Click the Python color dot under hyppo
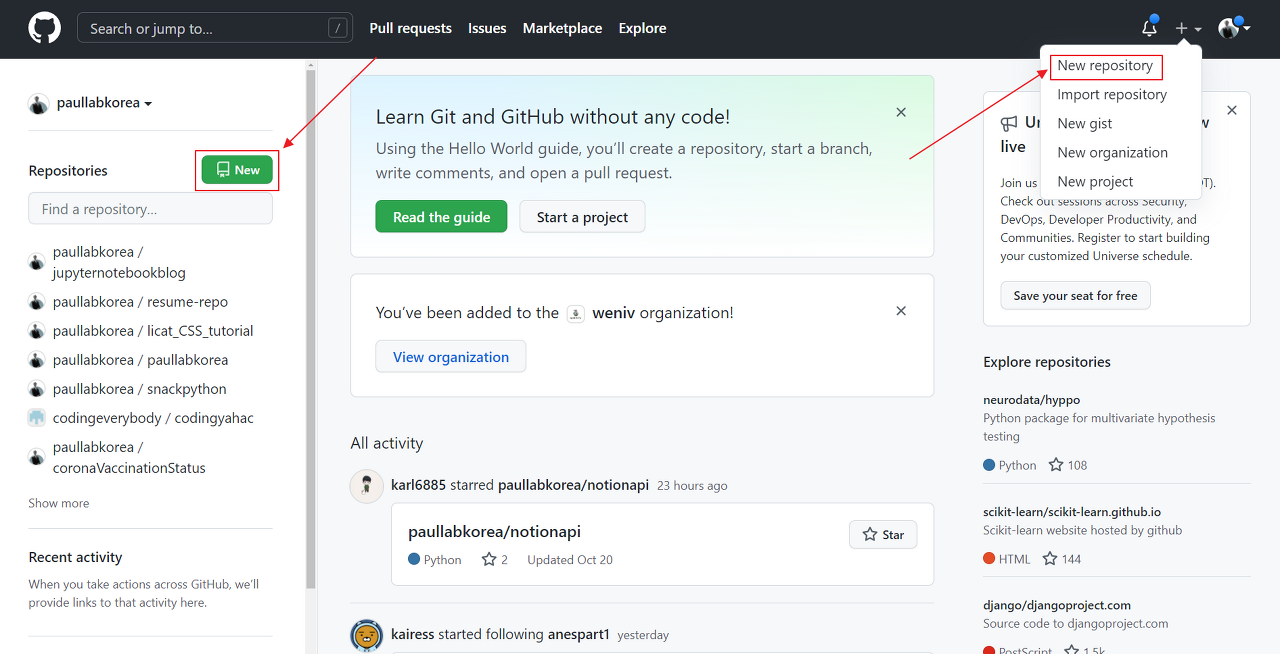The width and height of the screenshot is (1280, 654). [989, 465]
